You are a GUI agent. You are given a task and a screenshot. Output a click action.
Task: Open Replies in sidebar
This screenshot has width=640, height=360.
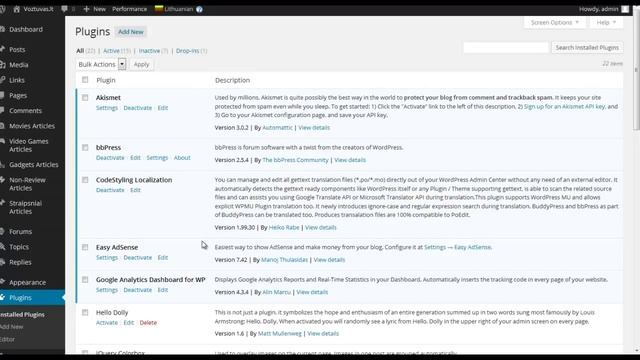(20, 262)
